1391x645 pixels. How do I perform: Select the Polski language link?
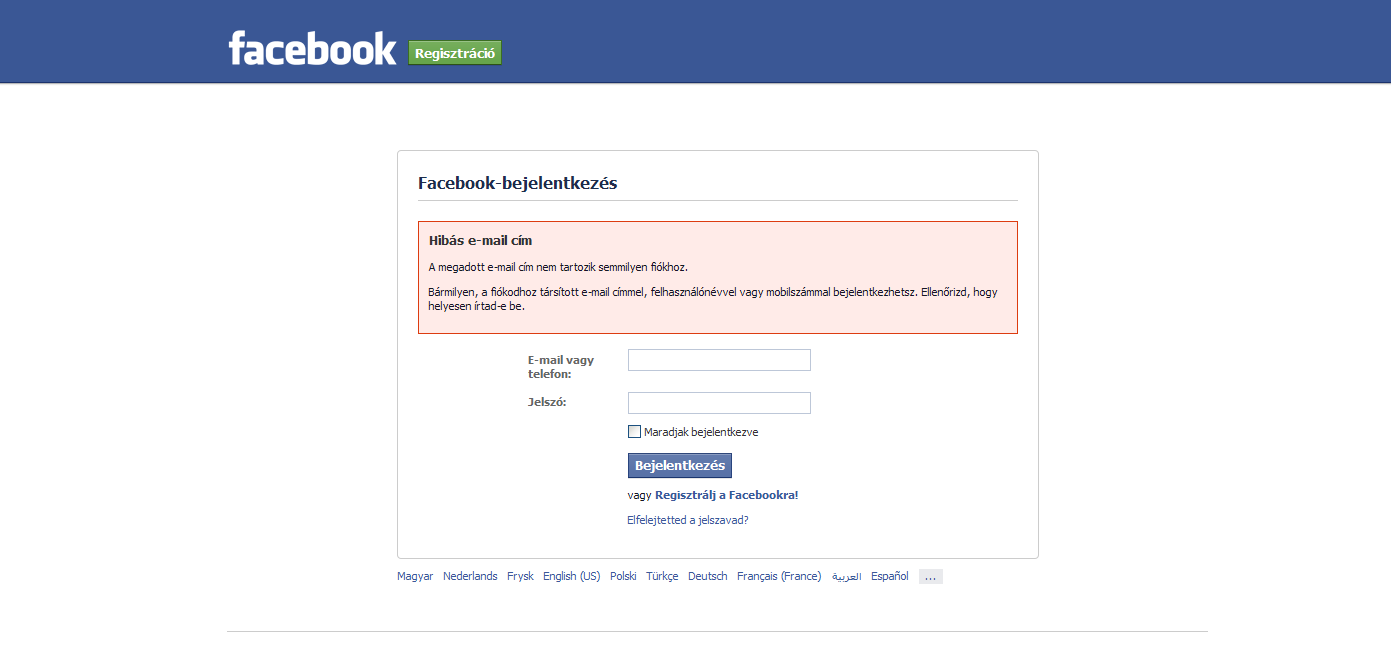pyautogui.click(x=623, y=576)
